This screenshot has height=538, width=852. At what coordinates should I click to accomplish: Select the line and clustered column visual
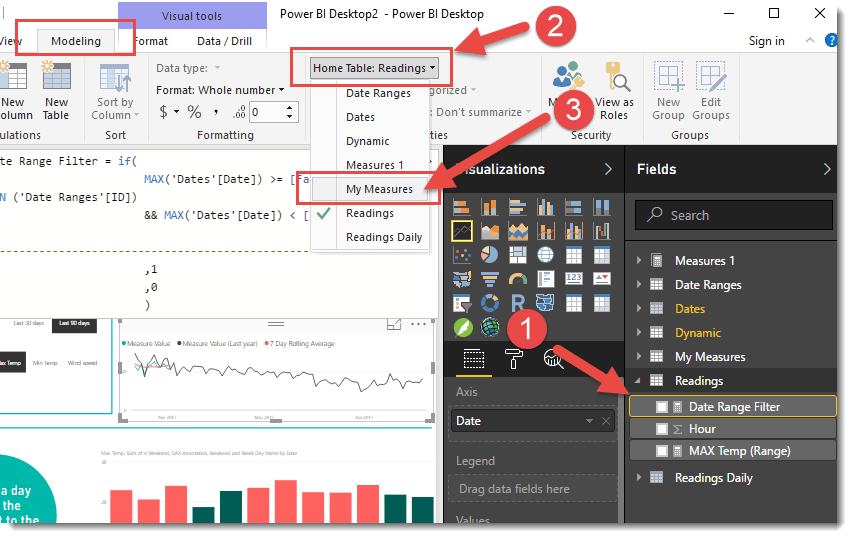574,231
